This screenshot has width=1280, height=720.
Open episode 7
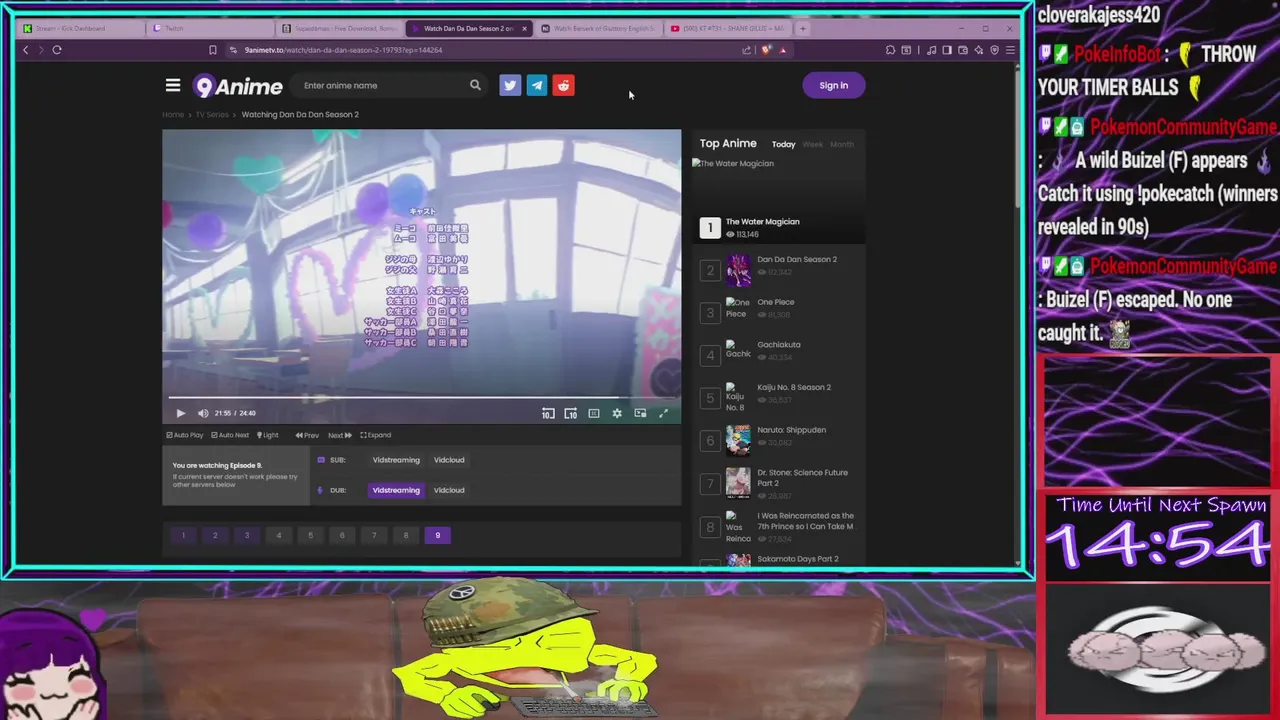[x=374, y=535]
